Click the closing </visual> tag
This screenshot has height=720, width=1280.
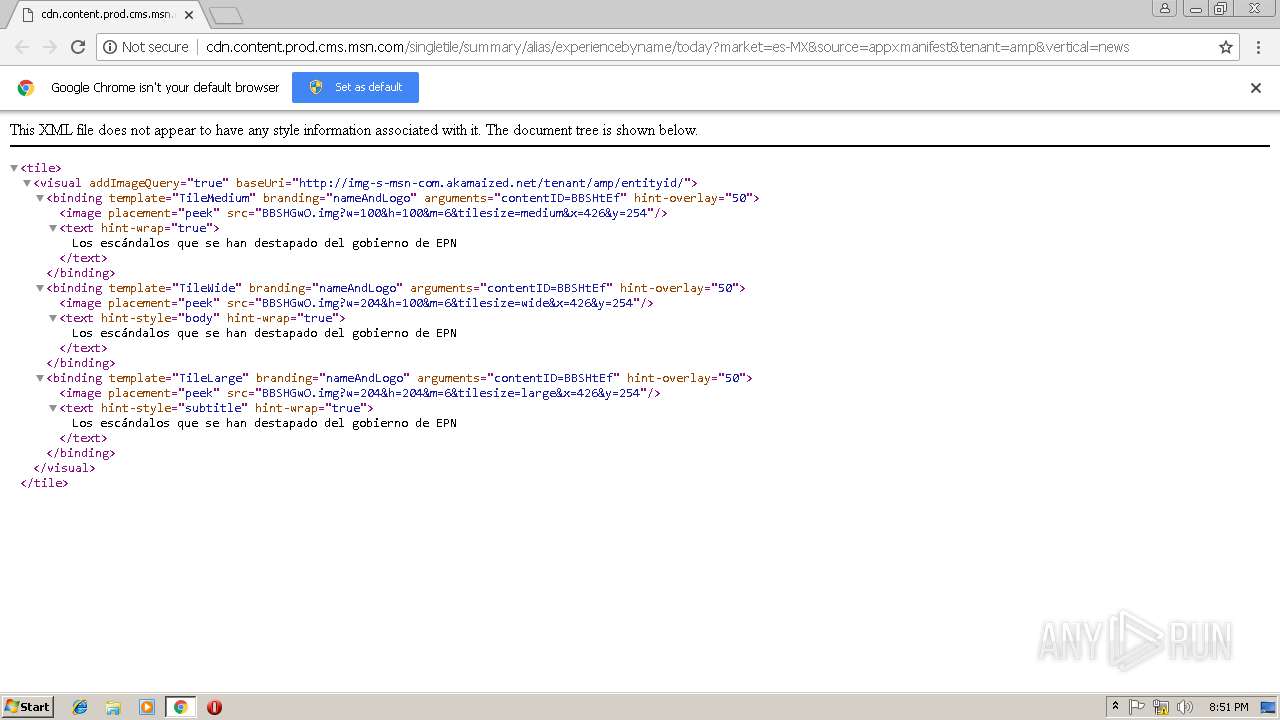[64, 468]
